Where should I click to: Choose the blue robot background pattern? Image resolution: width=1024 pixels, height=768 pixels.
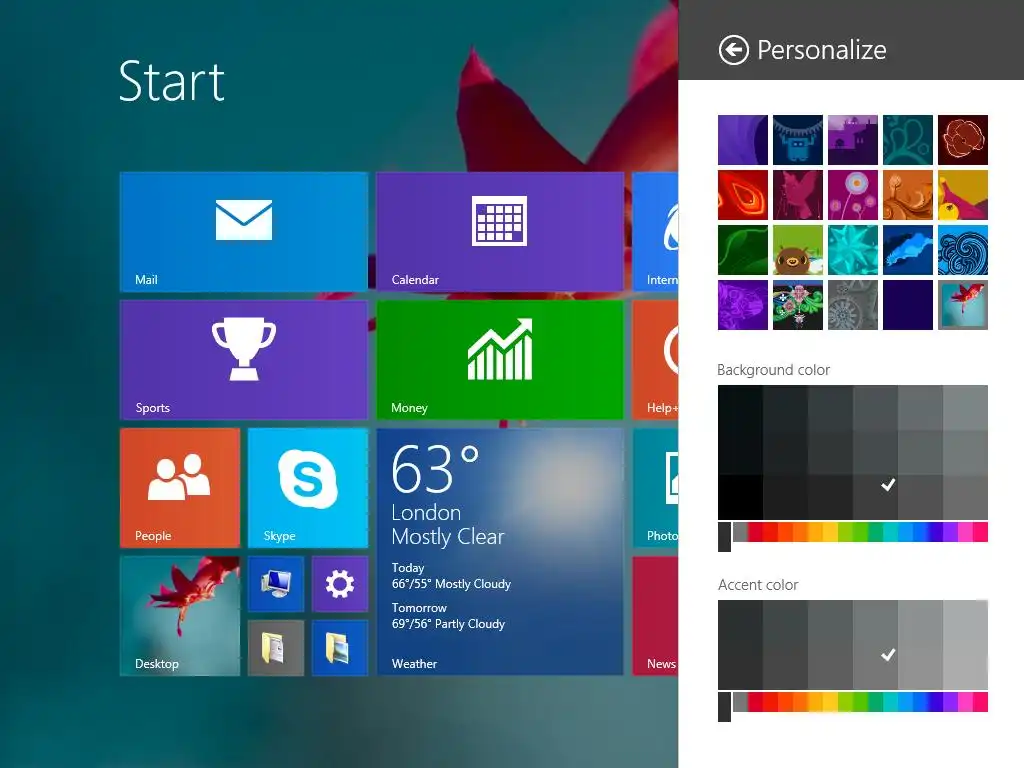797,140
